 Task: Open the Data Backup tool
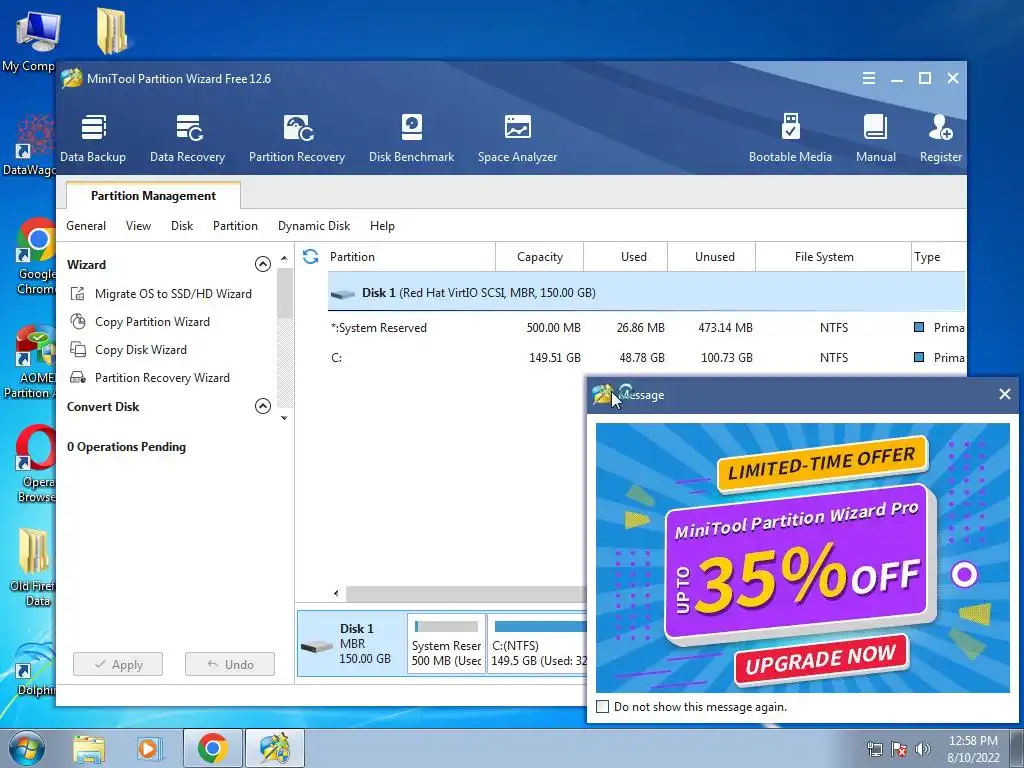93,138
